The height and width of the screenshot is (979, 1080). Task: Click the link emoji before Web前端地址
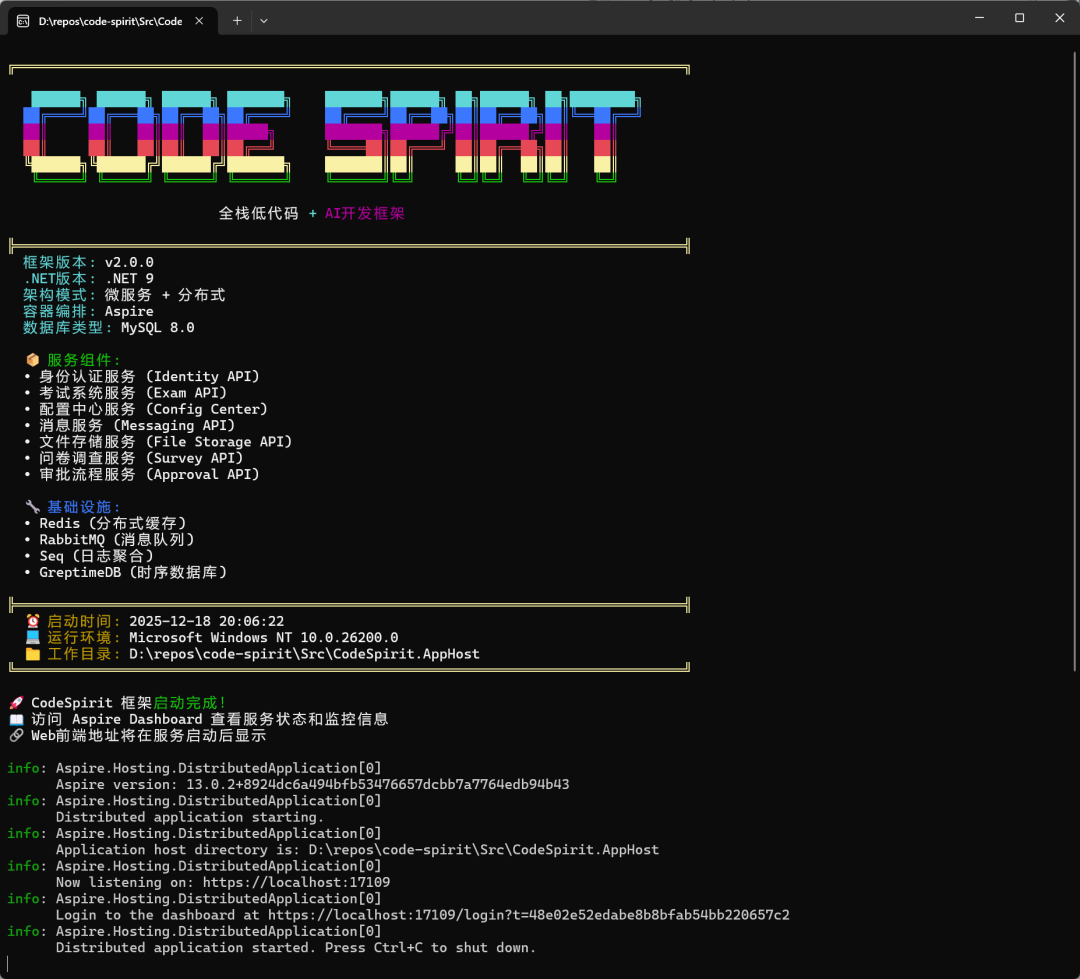pos(16,736)
